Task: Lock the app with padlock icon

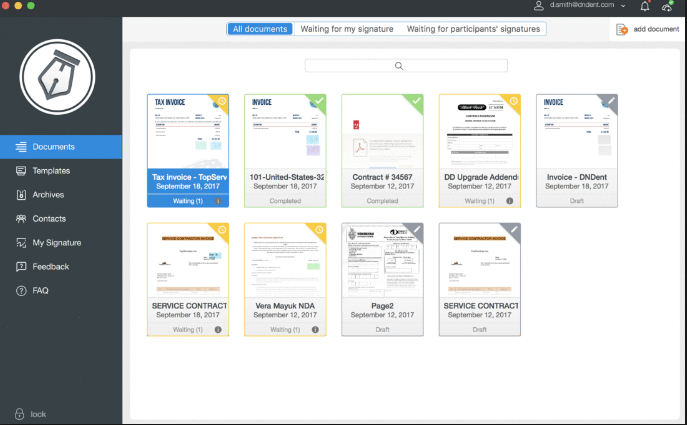Action: point(19,414)
